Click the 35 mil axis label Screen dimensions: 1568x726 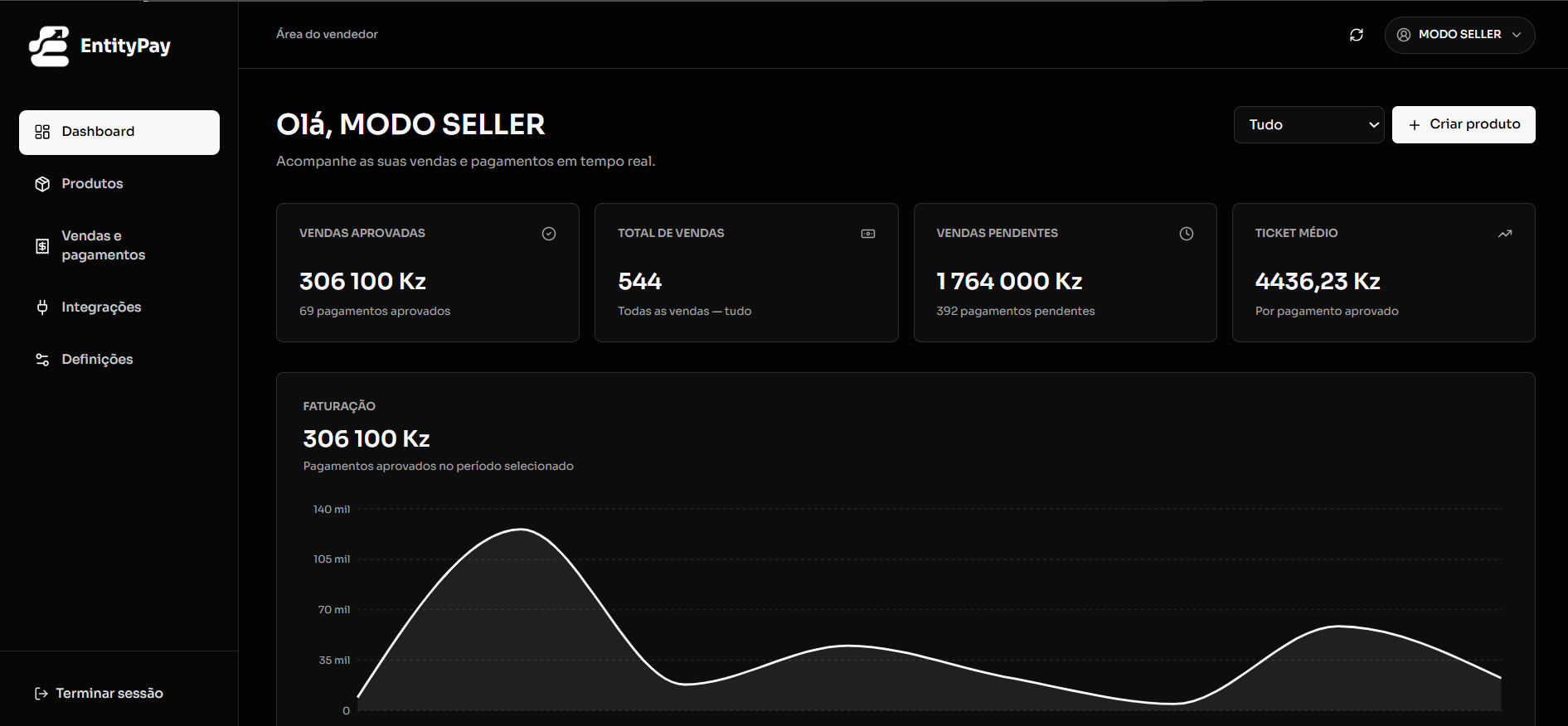click(x=334, y=661)
